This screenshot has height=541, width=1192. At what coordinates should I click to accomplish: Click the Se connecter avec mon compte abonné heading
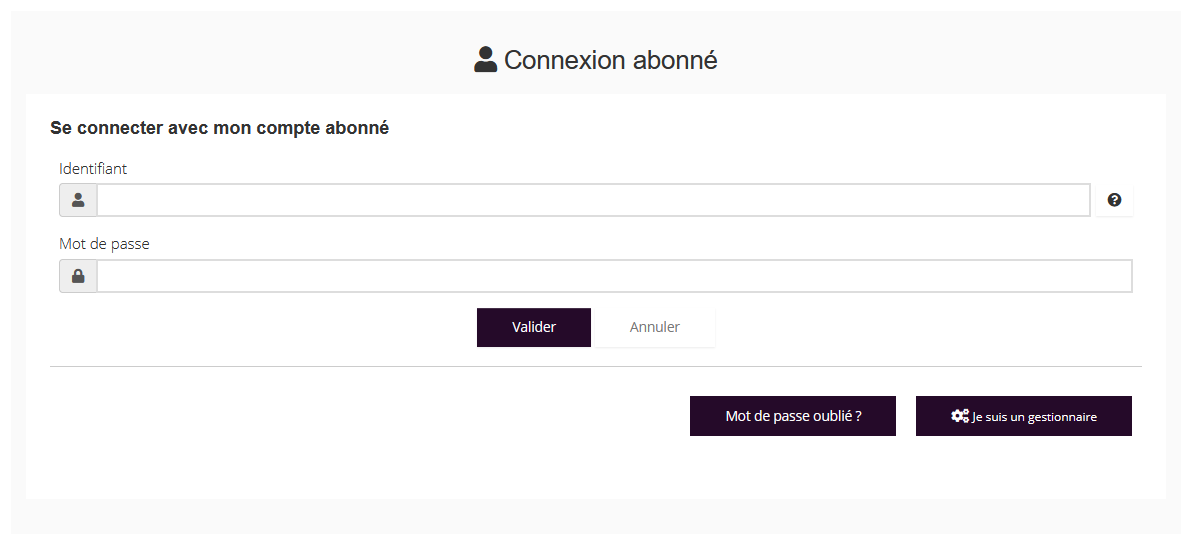pyautogui.click(x=219, y=128)
